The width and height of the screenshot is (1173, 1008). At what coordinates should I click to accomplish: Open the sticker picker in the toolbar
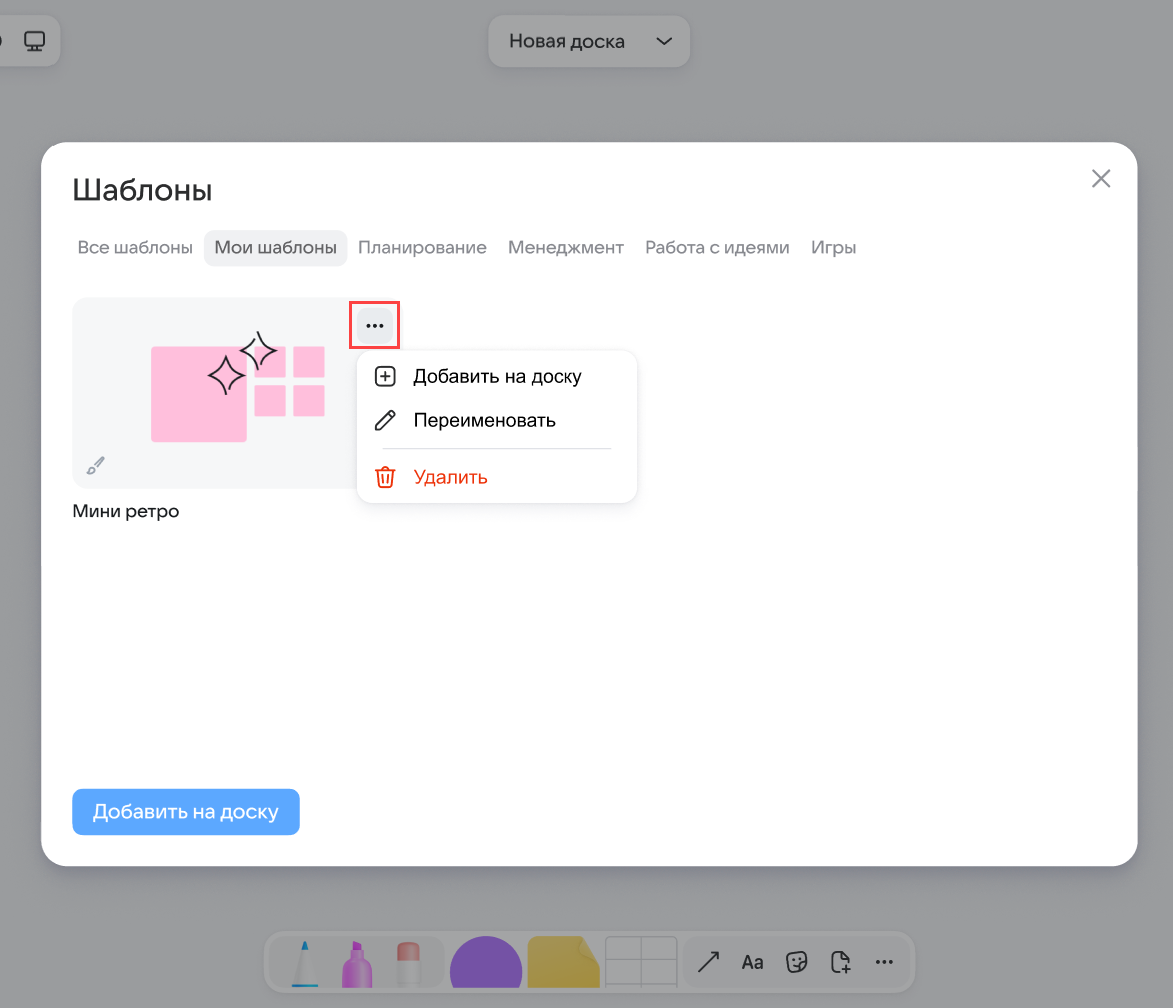pyautogui.click(x=797, y=962)
